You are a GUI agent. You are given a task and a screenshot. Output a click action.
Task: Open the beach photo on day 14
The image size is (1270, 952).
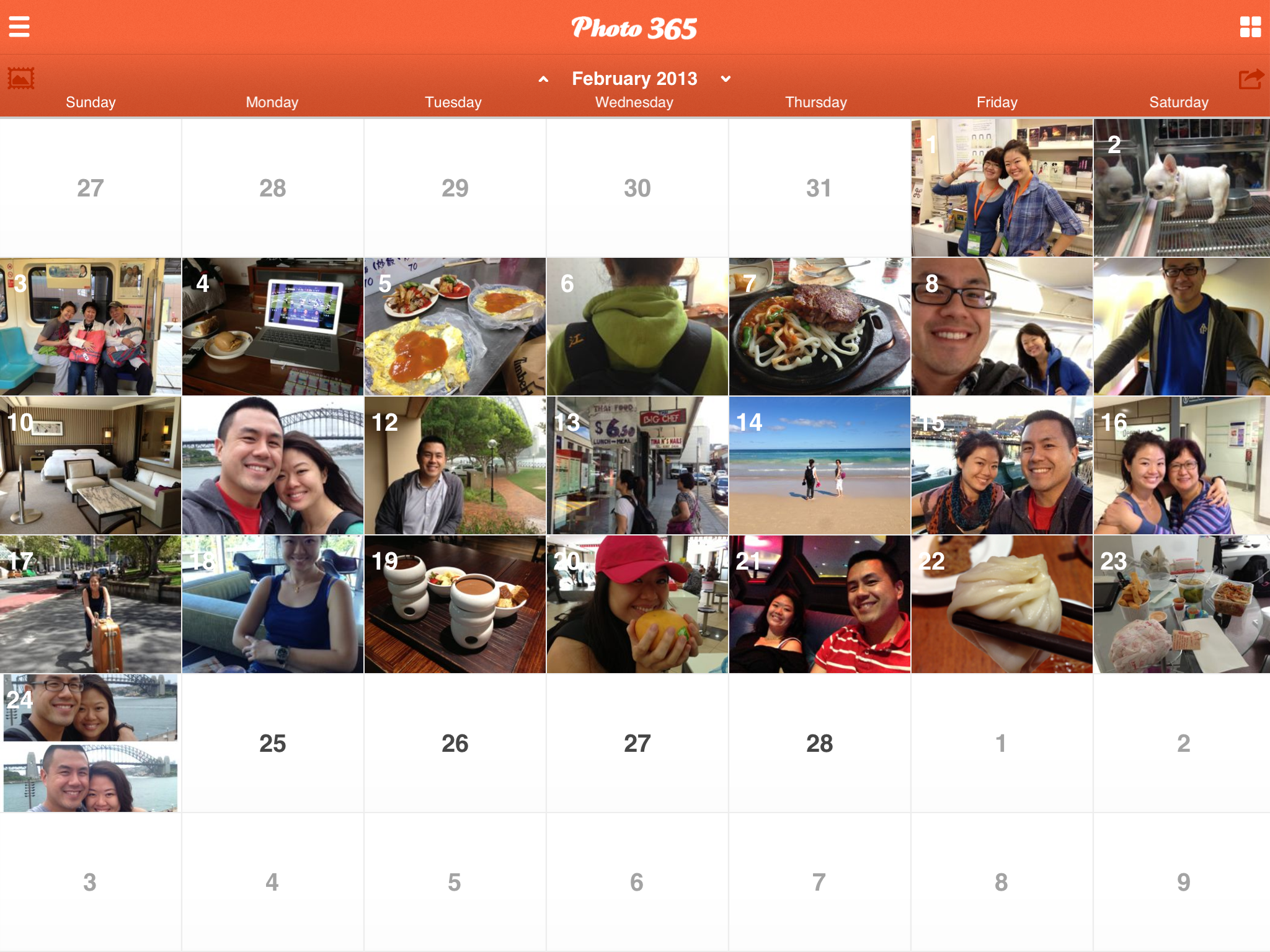[x=819, y=465]
